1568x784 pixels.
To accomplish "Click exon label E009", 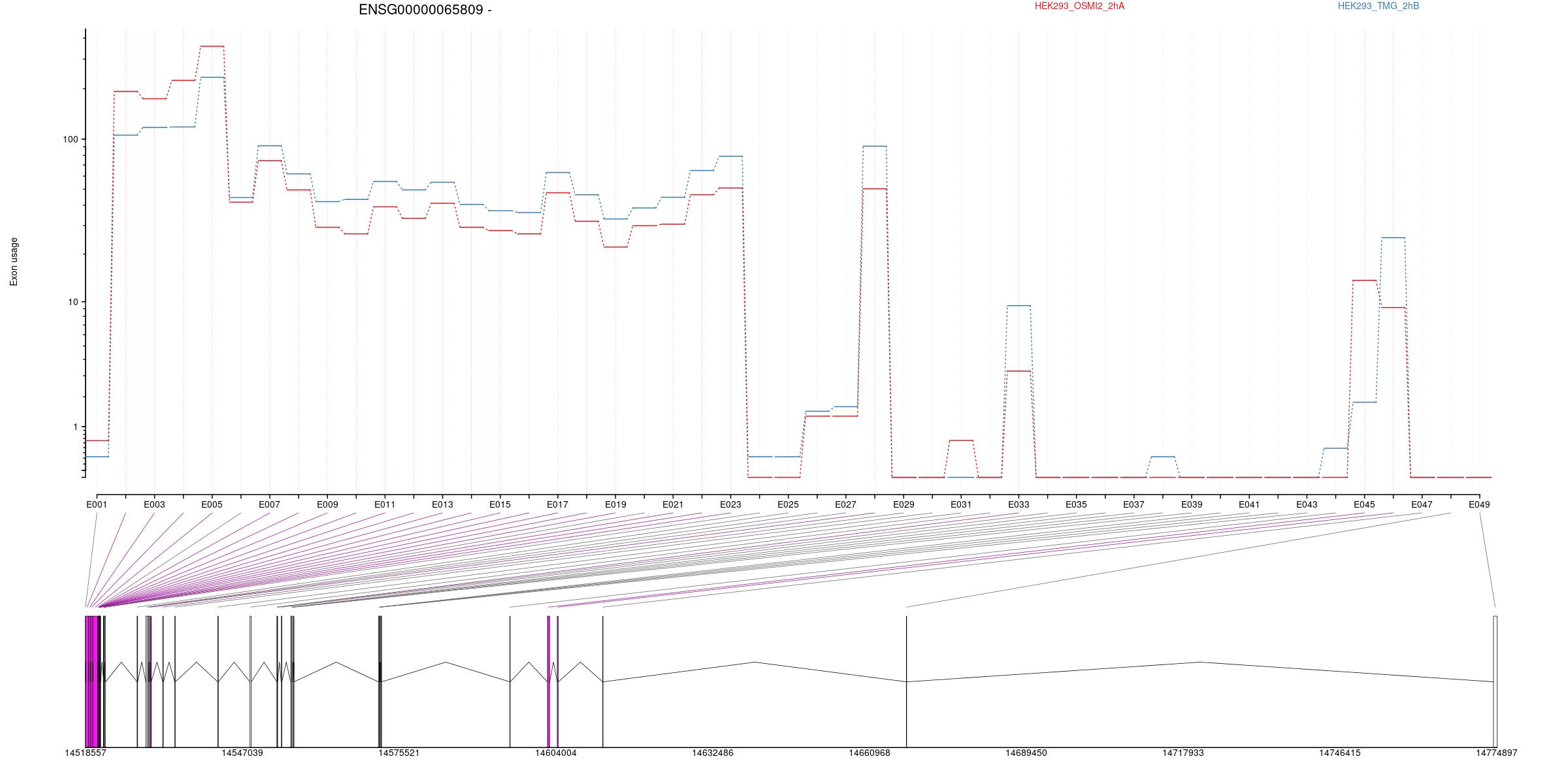I will [x=327, y=504].
